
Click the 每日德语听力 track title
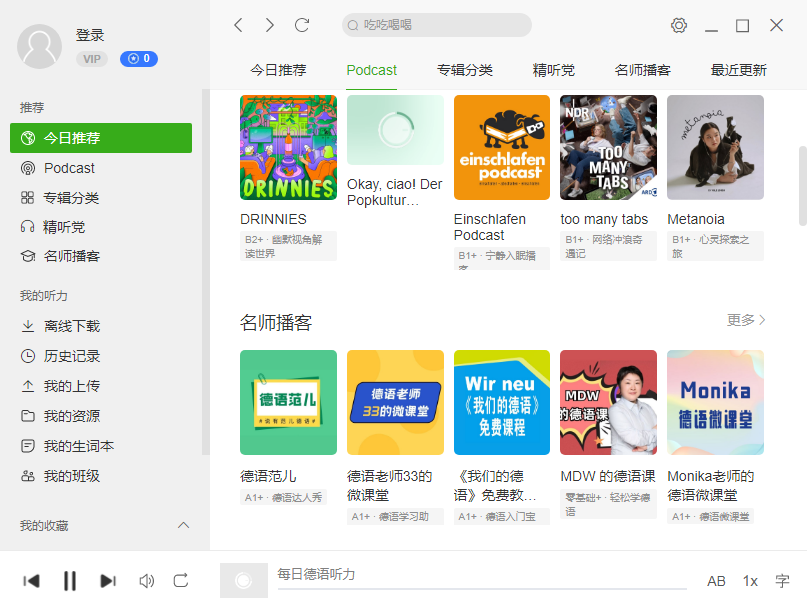click(x=316, y=574)
